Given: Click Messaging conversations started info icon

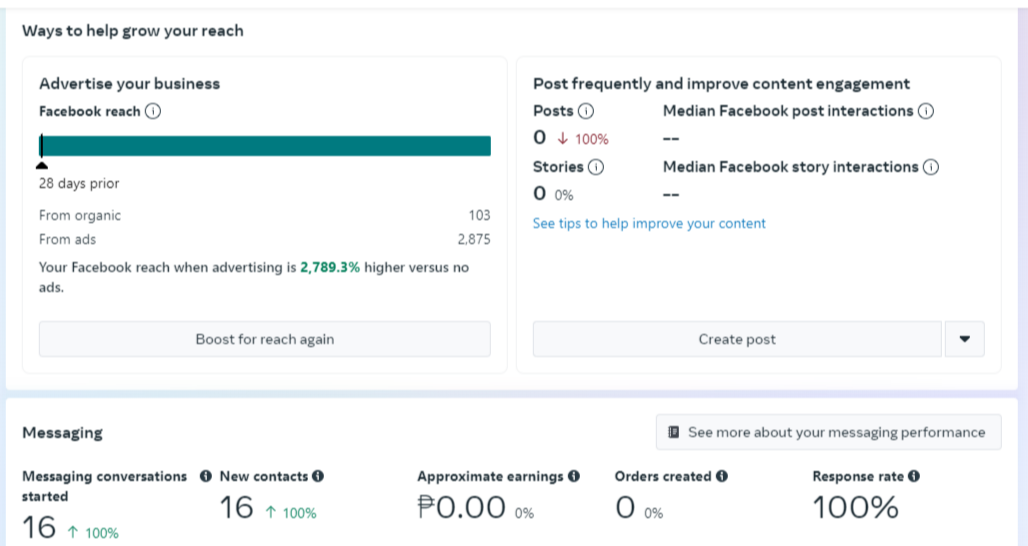Looking at the screenshot, I should pyautogui.click(x=206, y=477).
